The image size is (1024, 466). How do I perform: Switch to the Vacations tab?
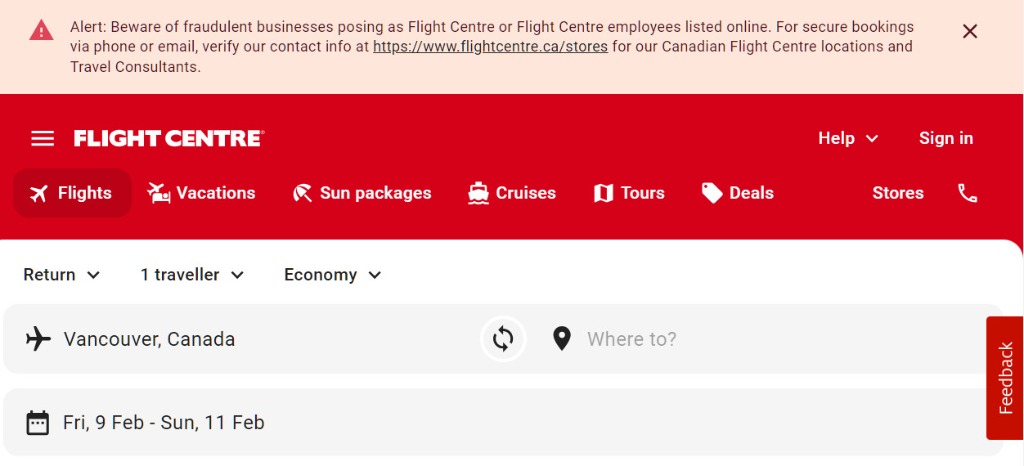pyautogui.click(x=201, y=193)
